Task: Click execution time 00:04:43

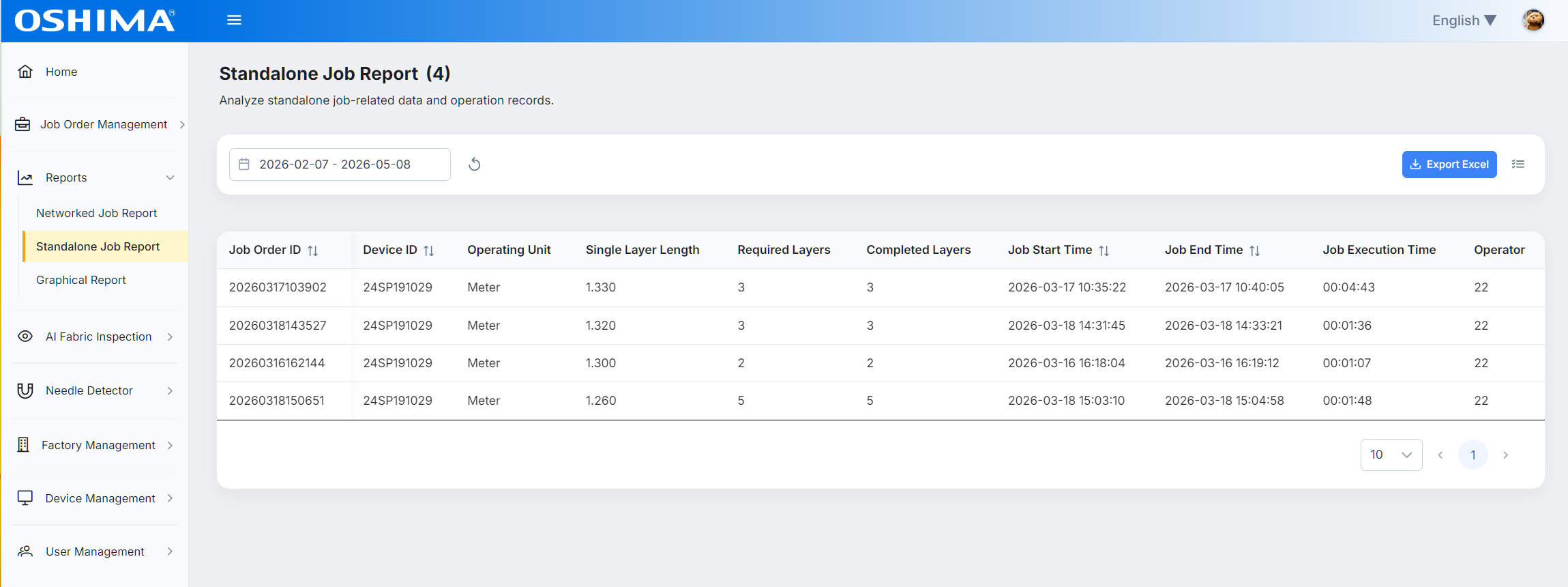Action: [1348, 287]
